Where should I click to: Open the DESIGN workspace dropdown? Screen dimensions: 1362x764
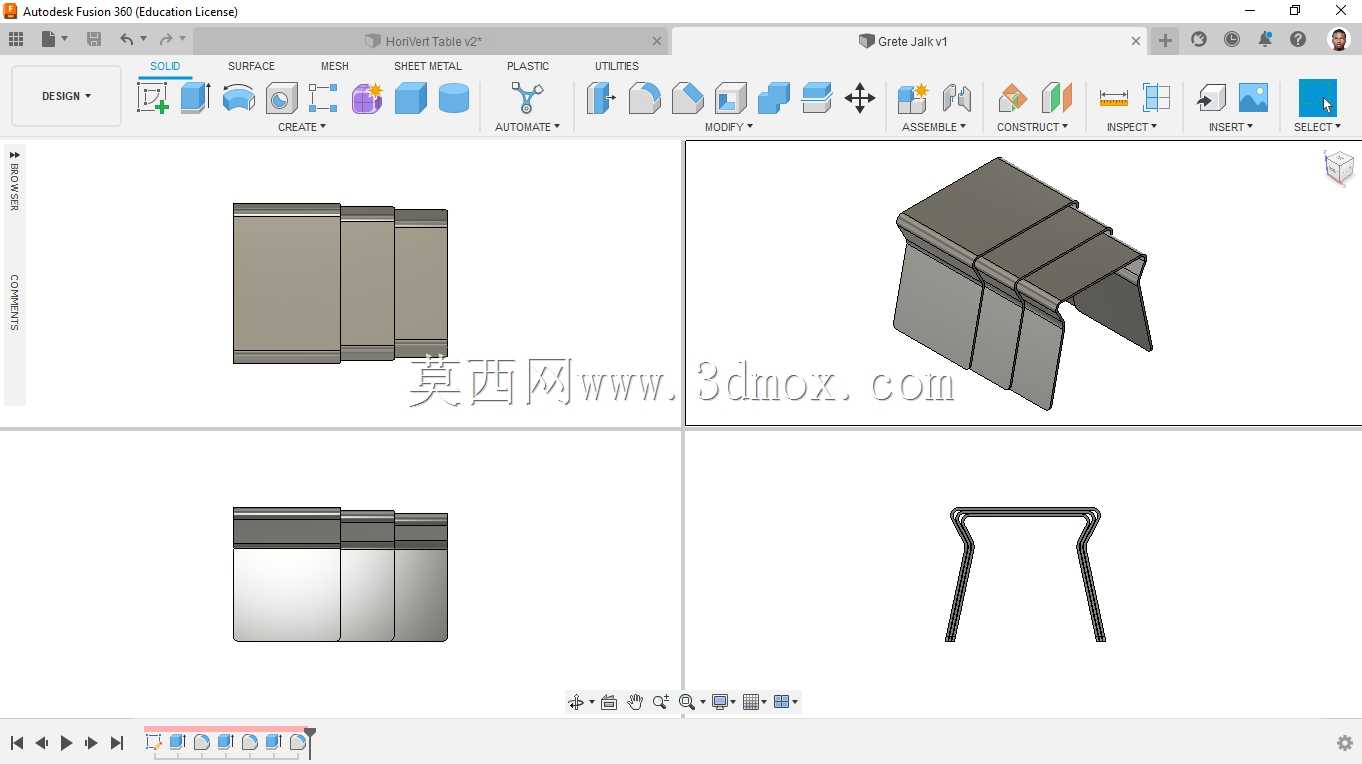[66, 96]
